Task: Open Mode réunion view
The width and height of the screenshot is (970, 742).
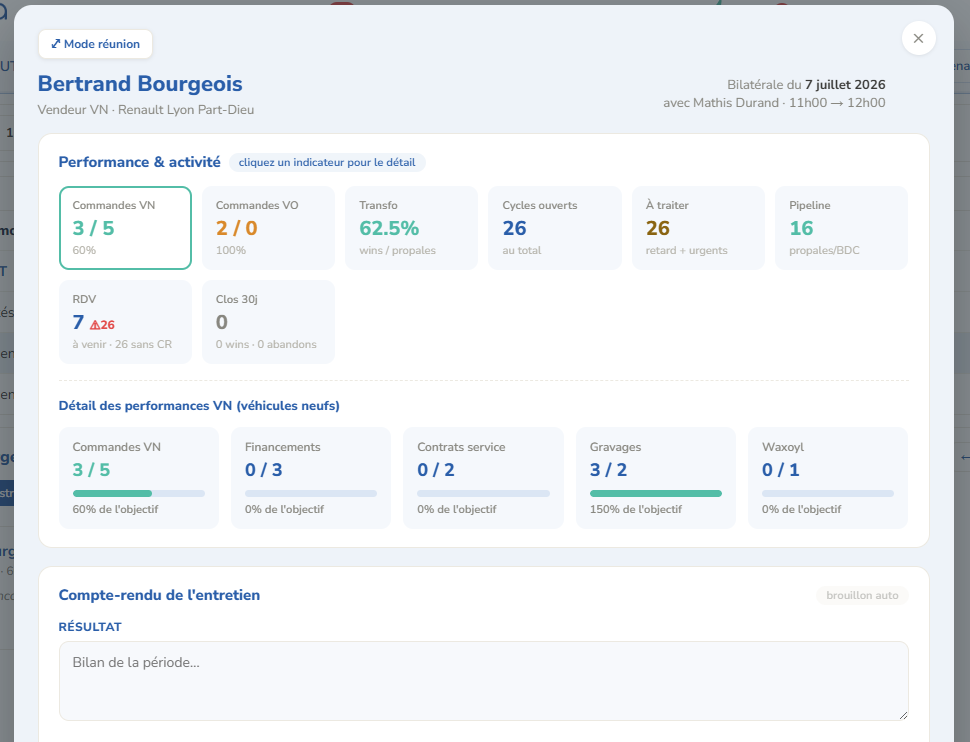Action: click(x=95, y=44)
